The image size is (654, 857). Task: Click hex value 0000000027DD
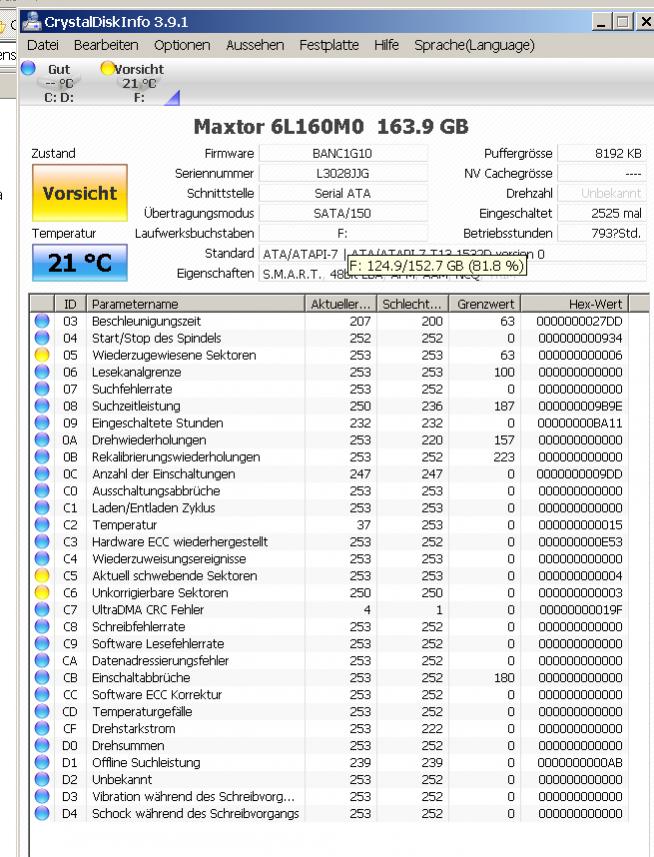pos(579,321)
